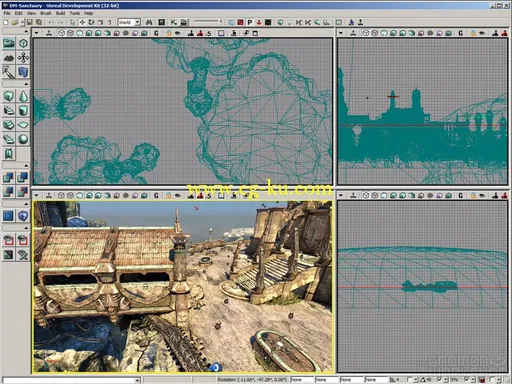Click the Add Special Brush icon
This screenshot has width=512, height=384.
click(x=9, y=216)
